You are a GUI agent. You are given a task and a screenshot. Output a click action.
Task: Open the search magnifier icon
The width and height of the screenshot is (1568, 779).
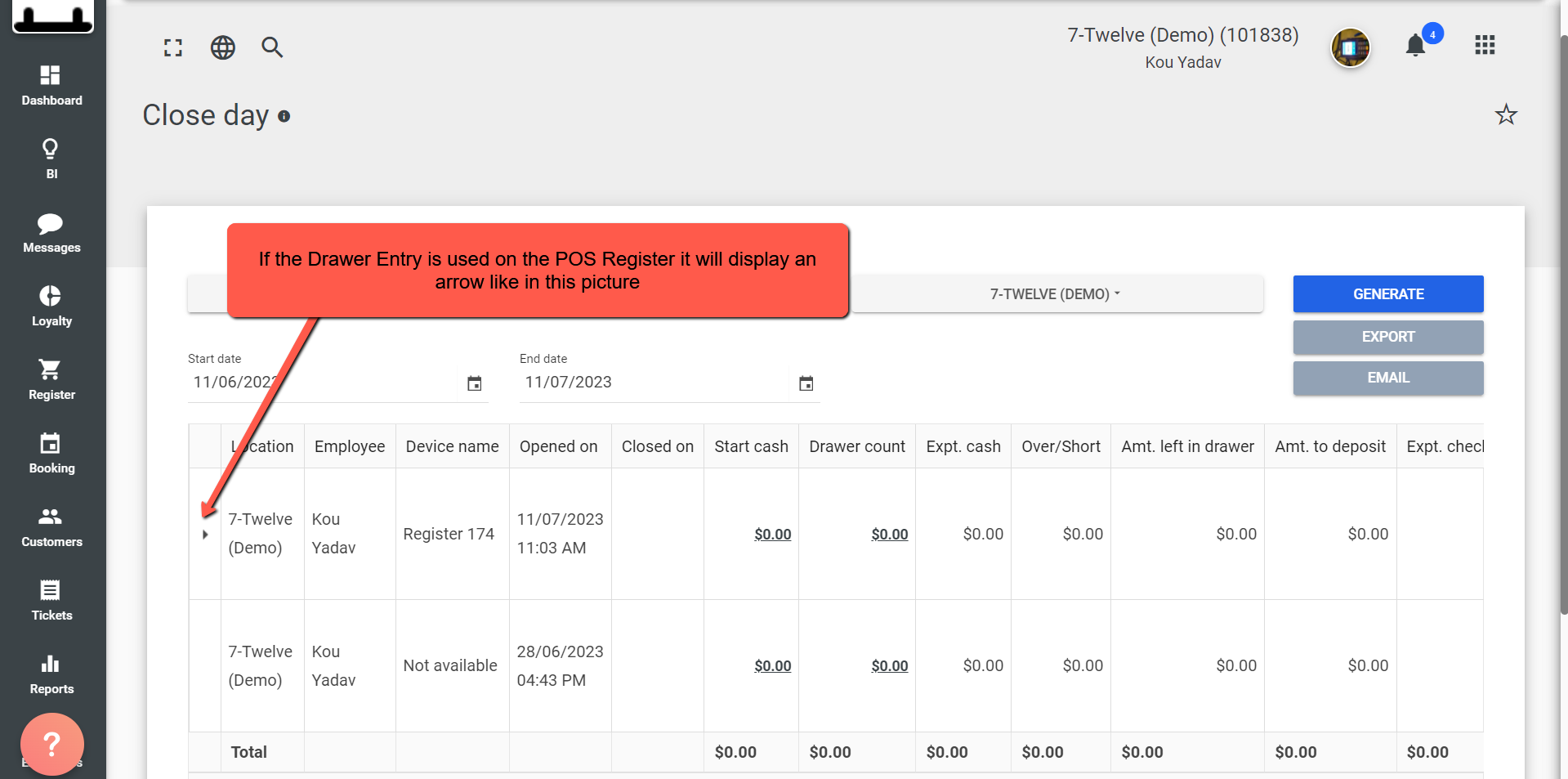(x=272, y=47)
